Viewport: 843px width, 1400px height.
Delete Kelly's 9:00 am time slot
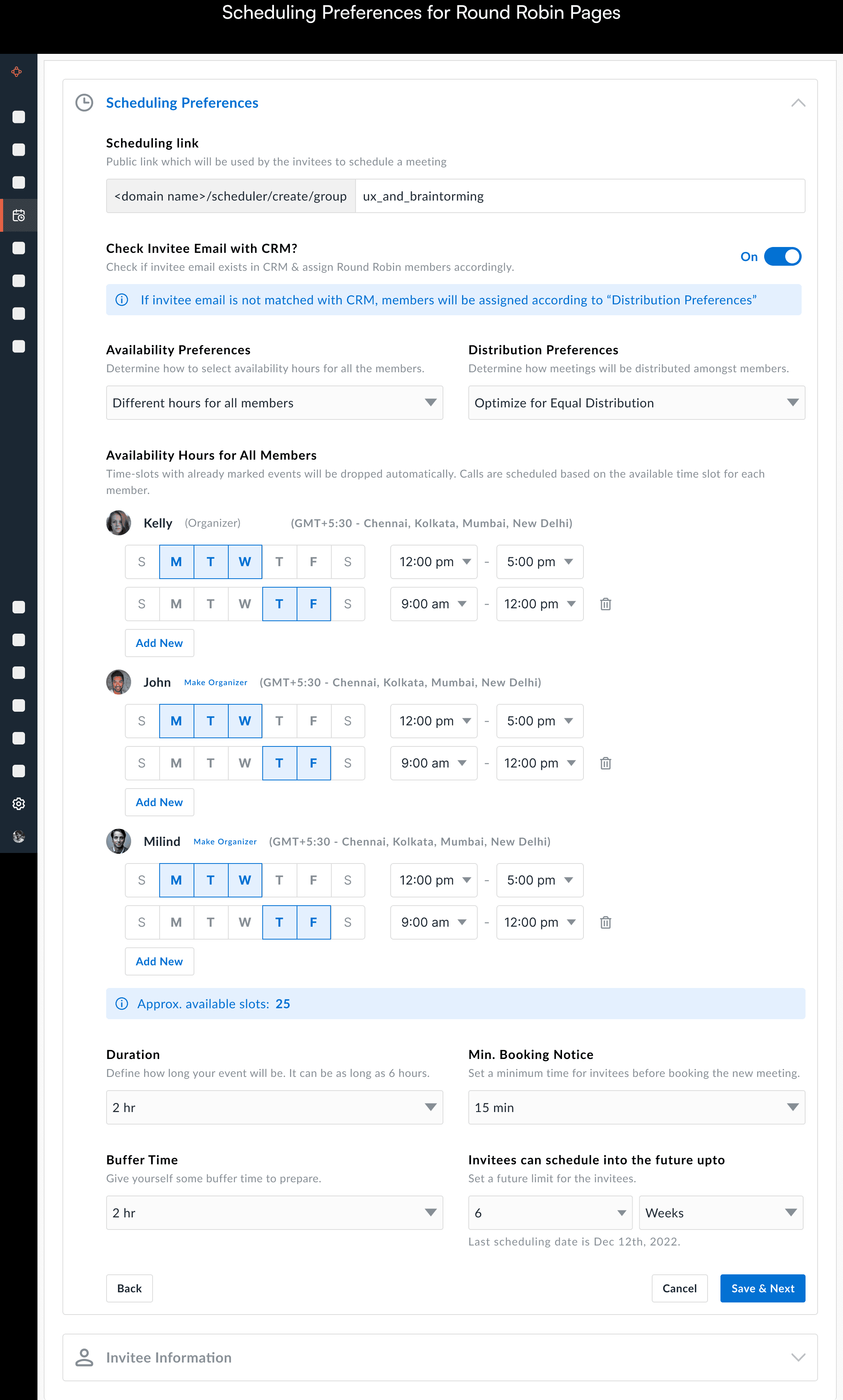click(x=606, y=604)
